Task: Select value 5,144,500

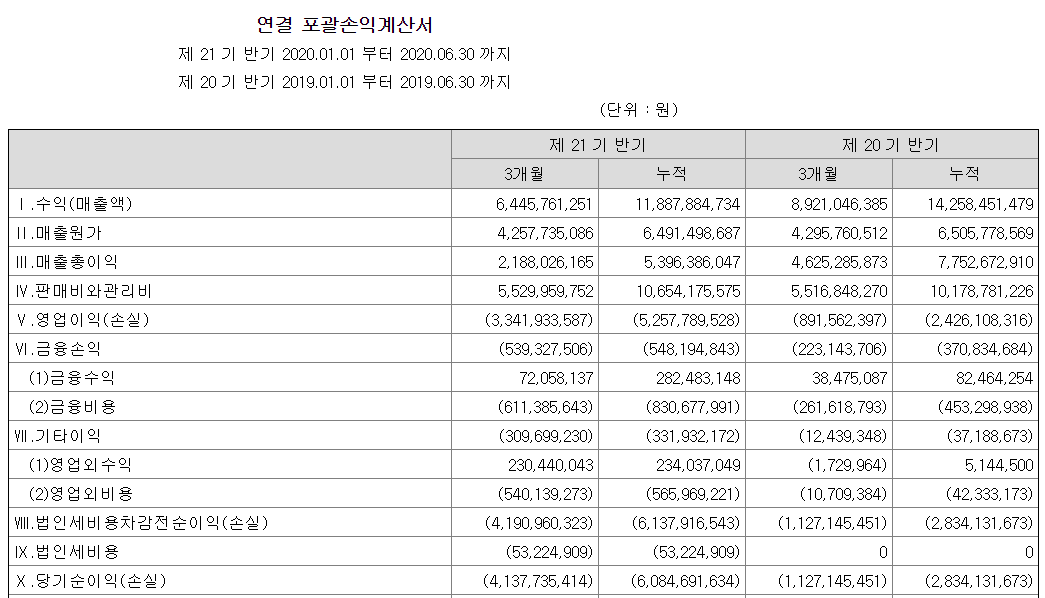Action: [998, 465]
